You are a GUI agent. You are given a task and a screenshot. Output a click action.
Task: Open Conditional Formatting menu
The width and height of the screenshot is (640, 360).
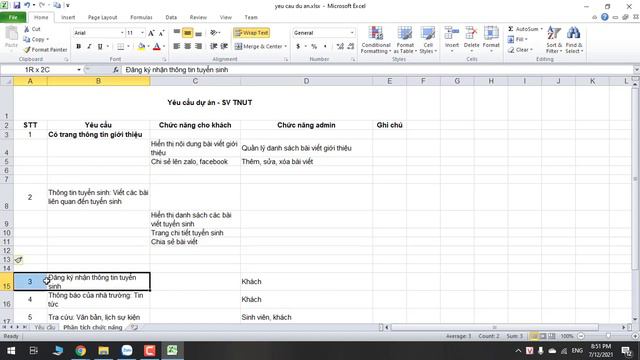pyautogui.click(x=376, y=40)
